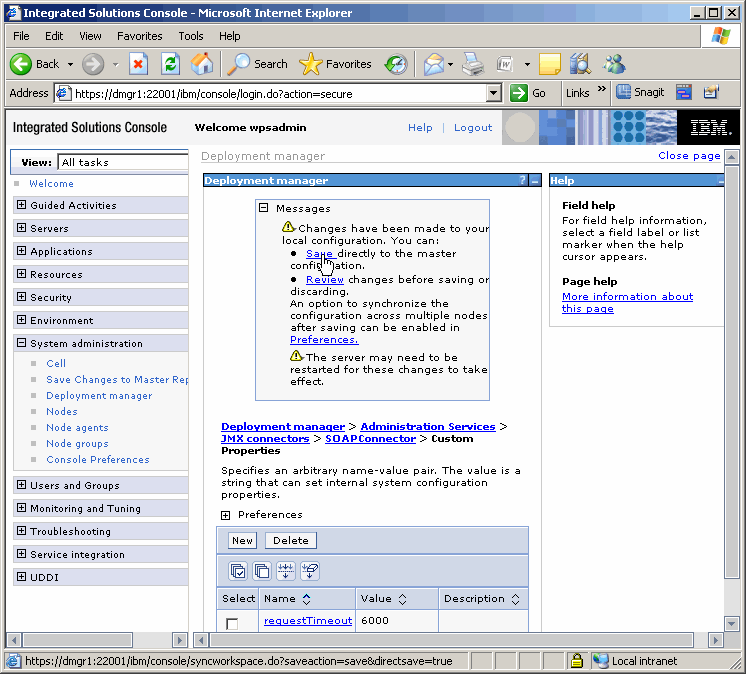Open the Tools menu
Image resolution: width=746 pixels, height=674 pixels.
pyautogui.click(x=190, y=36)
